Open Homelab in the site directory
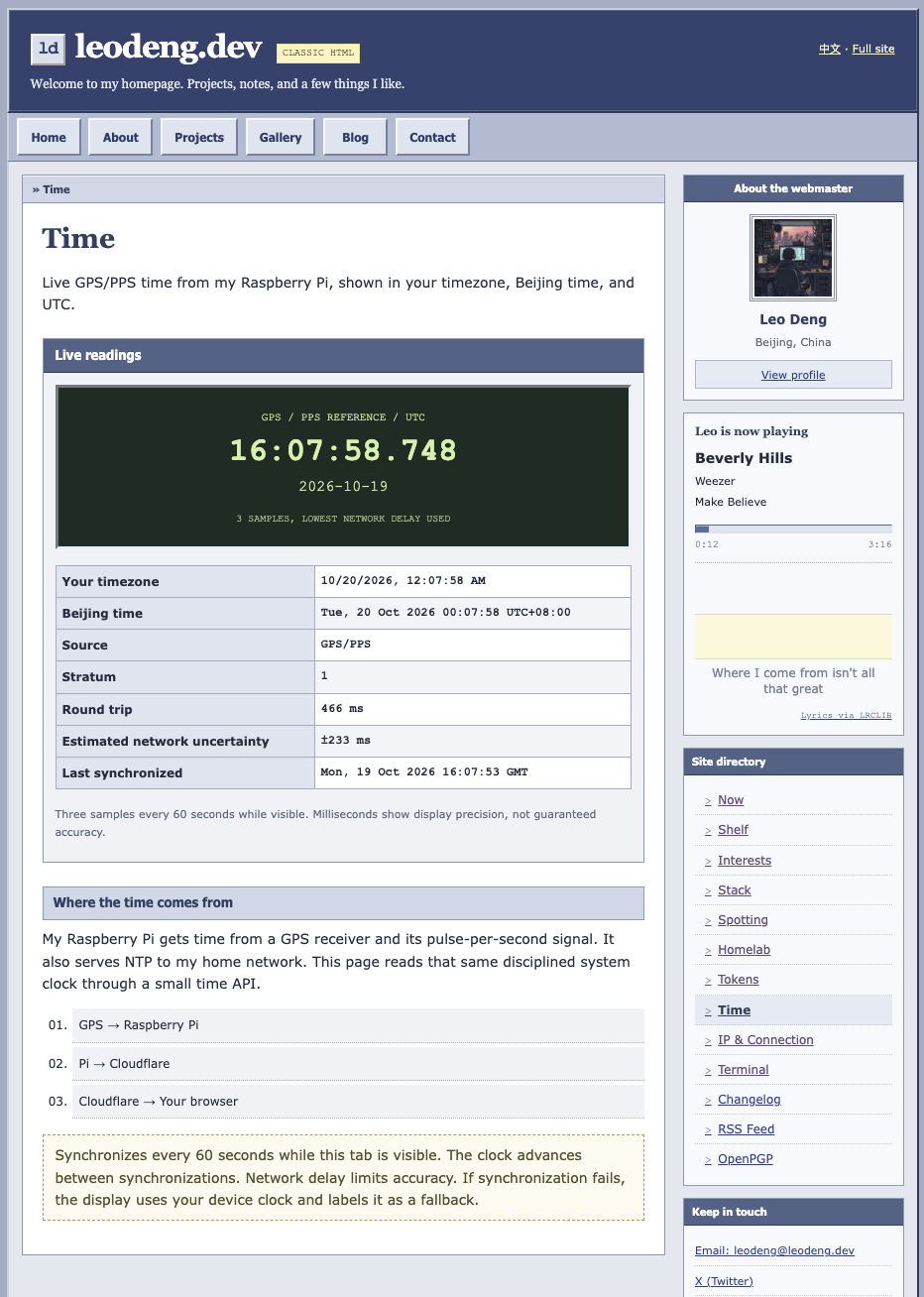This screenshot has width=924, height=1297. 744,950
